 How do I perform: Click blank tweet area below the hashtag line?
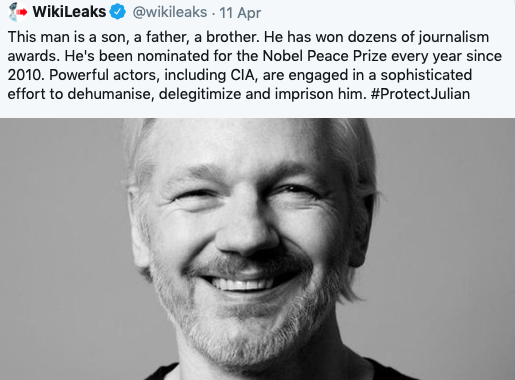pyautogui.click(x=257, y=110)
